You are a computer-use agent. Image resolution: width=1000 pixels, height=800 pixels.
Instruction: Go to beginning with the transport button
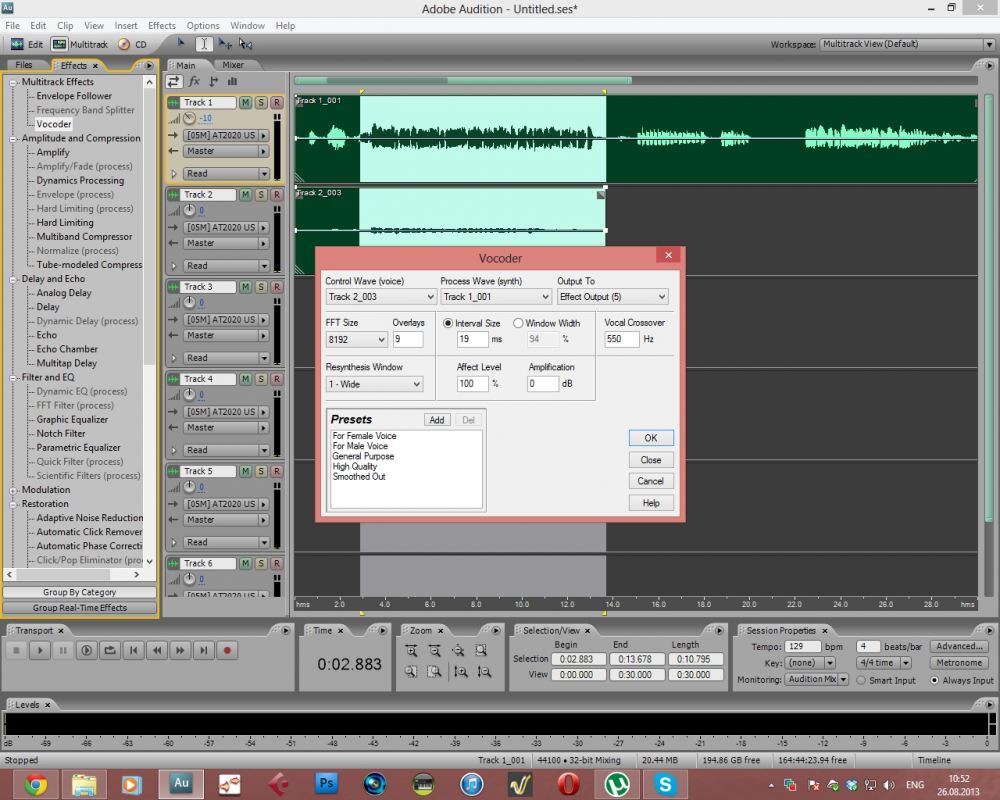133,651
